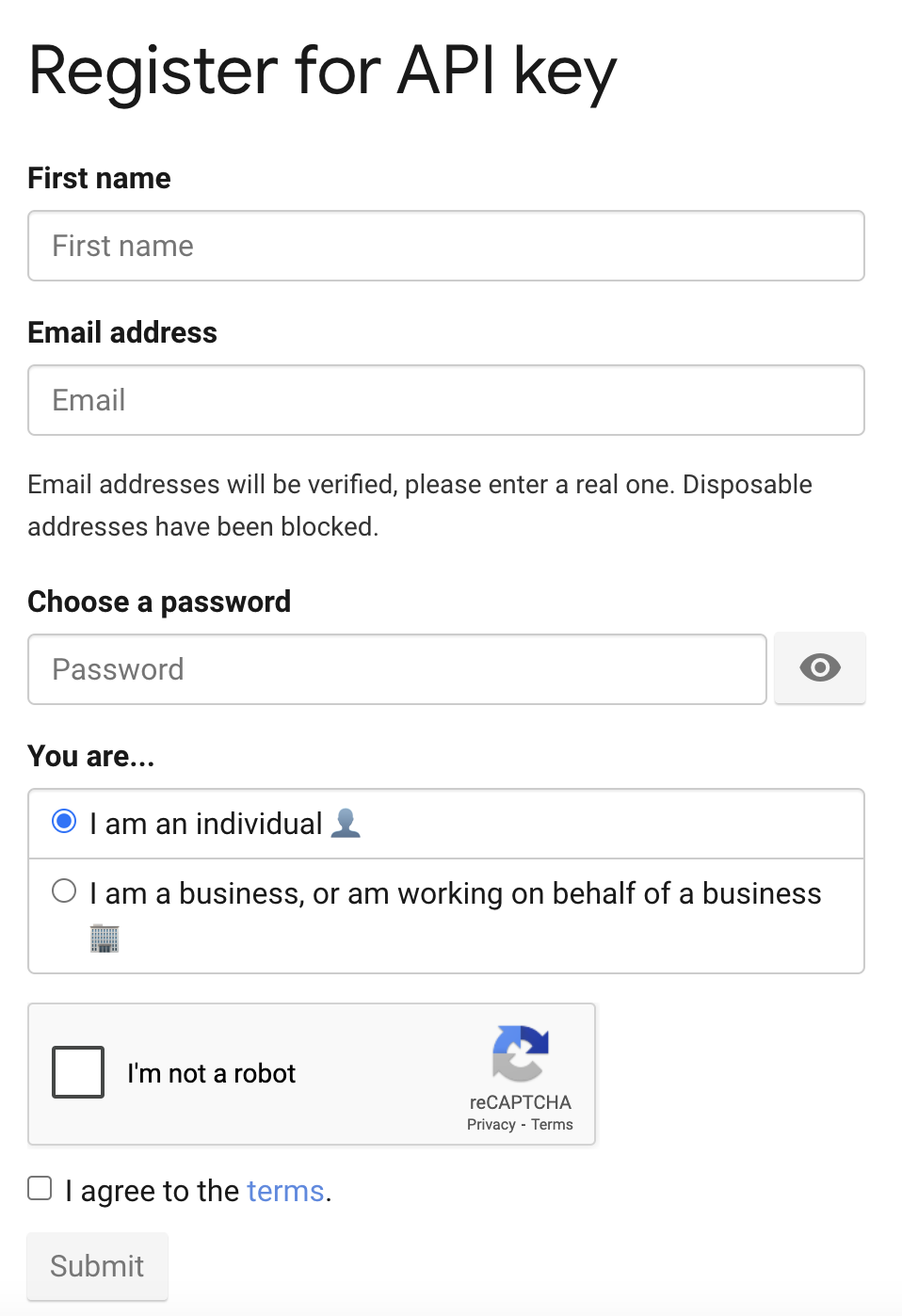Click the I am an individual text
Screen dimensions: 902x1316
tap(206, 824)
